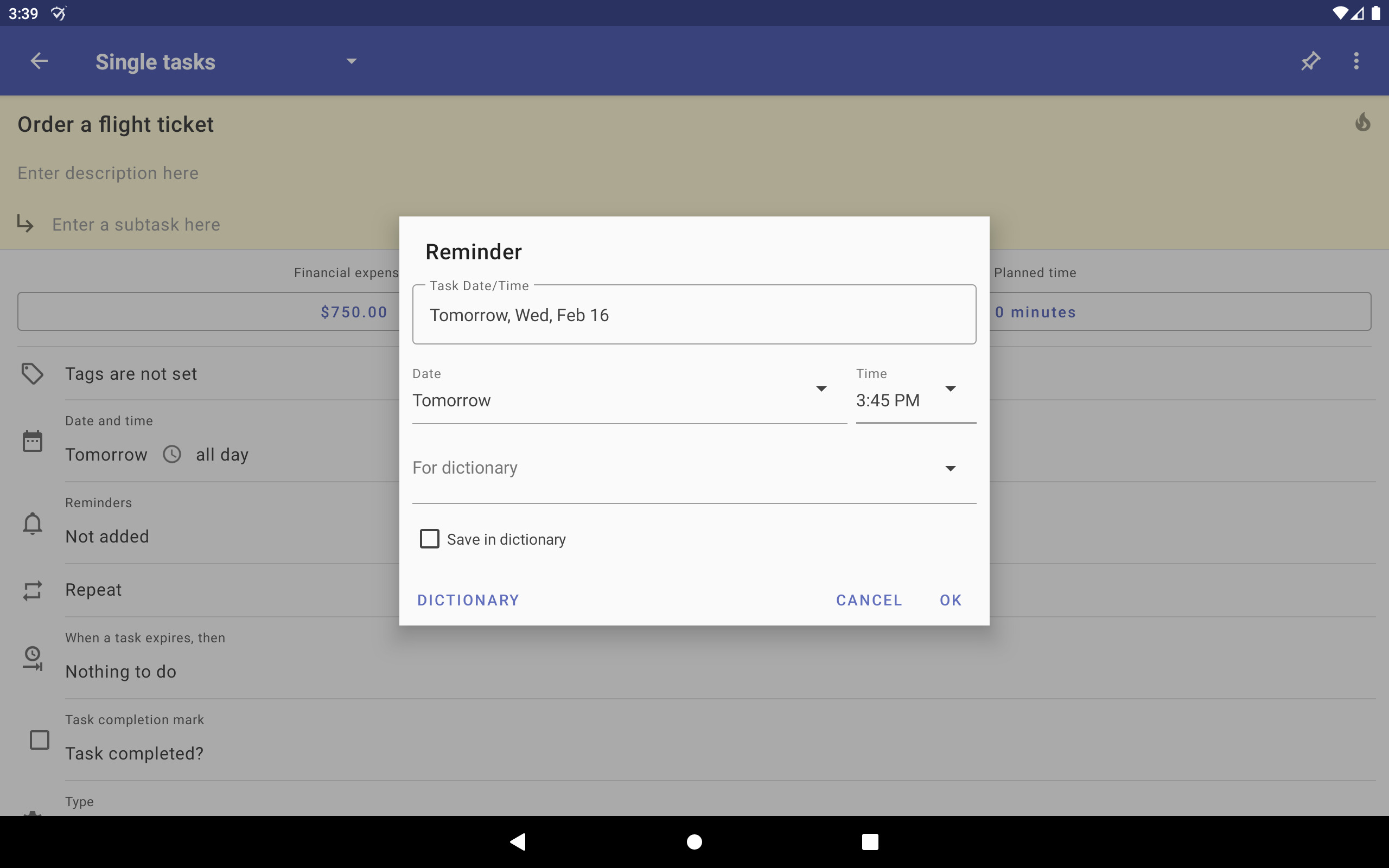
Task: Check the Task completed? checkbox
Action: pyautogui.click(x=39, y=739)
